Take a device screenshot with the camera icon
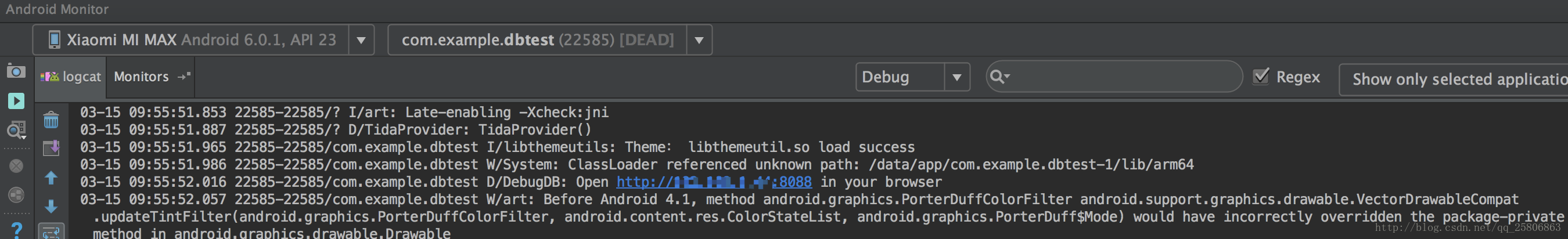Image resolution: width=1568 pixels, height=239 pixels. click(16, 71)
